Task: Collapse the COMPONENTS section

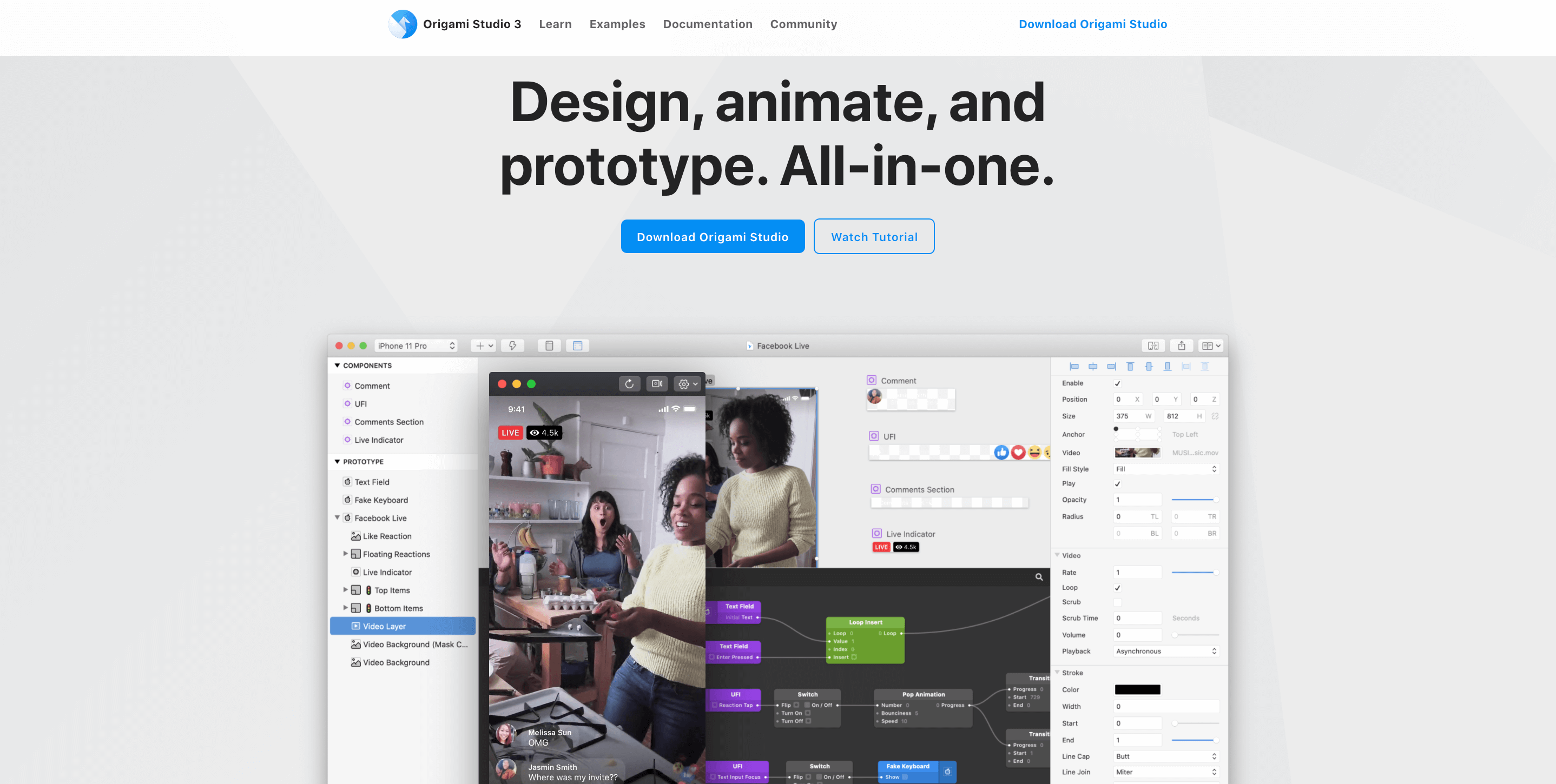Action: coord(337,366)
